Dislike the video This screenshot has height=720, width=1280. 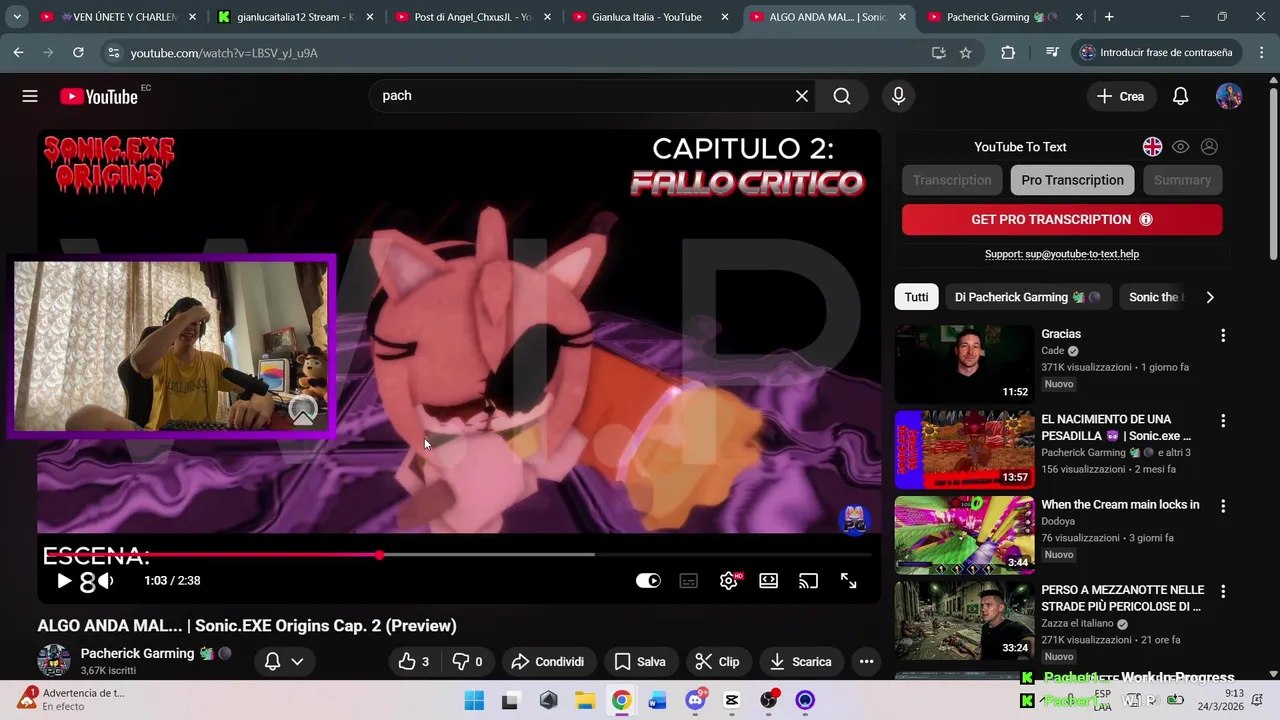tap(467, 662)
